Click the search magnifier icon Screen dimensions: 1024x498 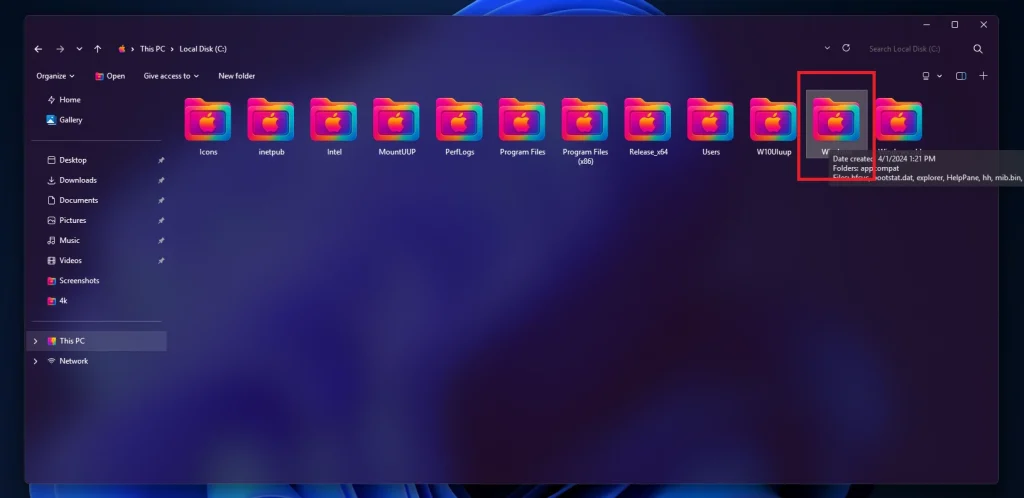978,49
